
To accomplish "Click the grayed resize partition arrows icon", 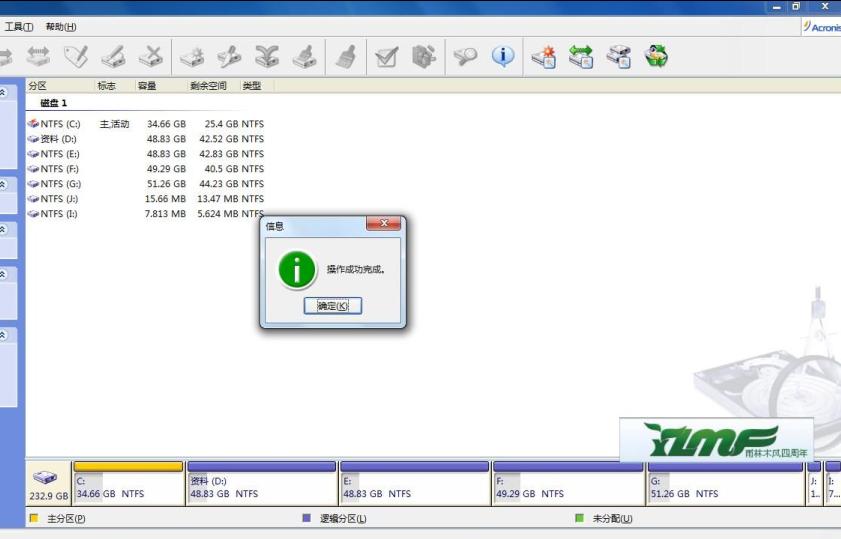I will click(x=38, y=56).
